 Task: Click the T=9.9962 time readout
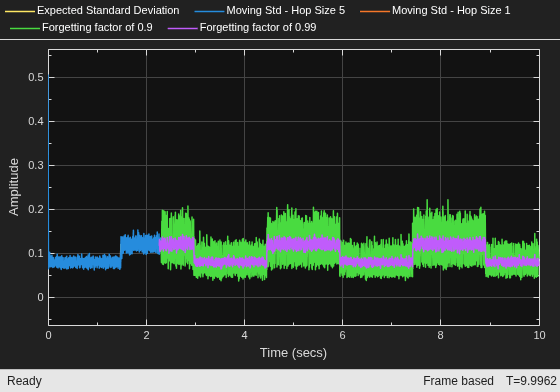(x=531, y=381)
